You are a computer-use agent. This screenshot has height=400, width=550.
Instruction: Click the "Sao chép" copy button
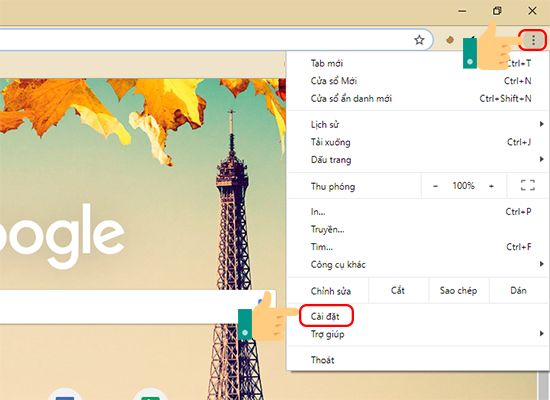(x=458, y=291)
